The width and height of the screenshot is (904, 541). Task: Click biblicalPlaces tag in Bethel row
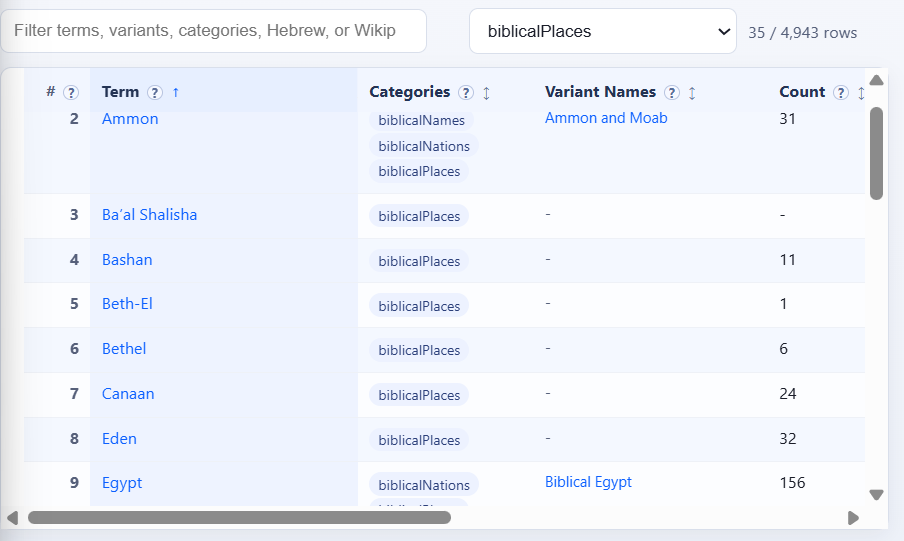click(419, 350)
